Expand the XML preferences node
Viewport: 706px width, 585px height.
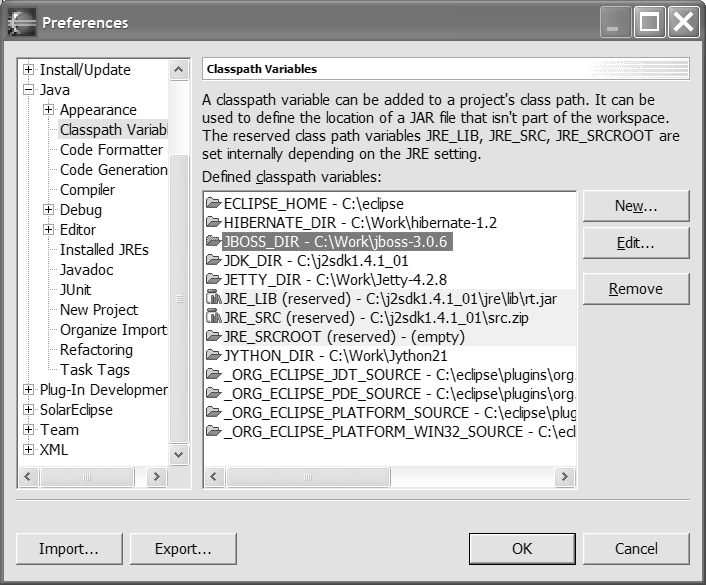click(x=29, y=450)
